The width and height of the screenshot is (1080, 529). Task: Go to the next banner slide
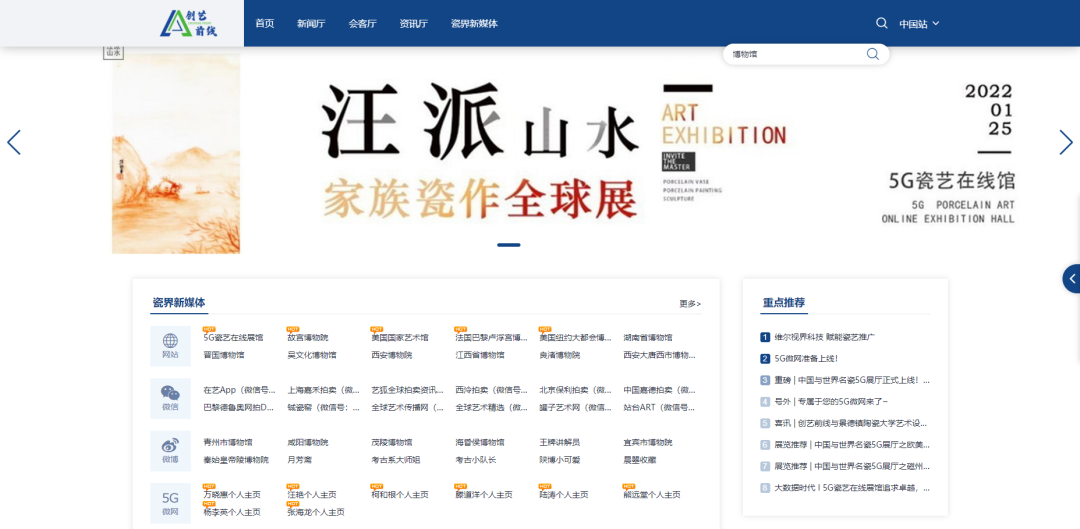[x=1066, y=142]
